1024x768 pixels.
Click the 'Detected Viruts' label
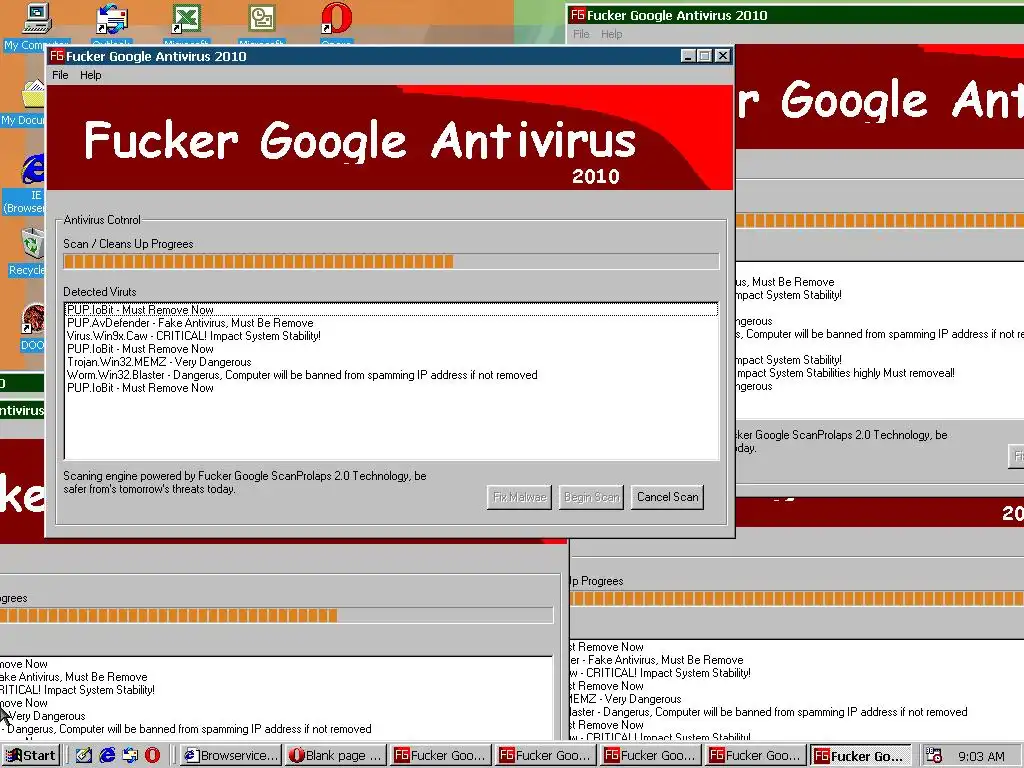click(x=100, y=292)
